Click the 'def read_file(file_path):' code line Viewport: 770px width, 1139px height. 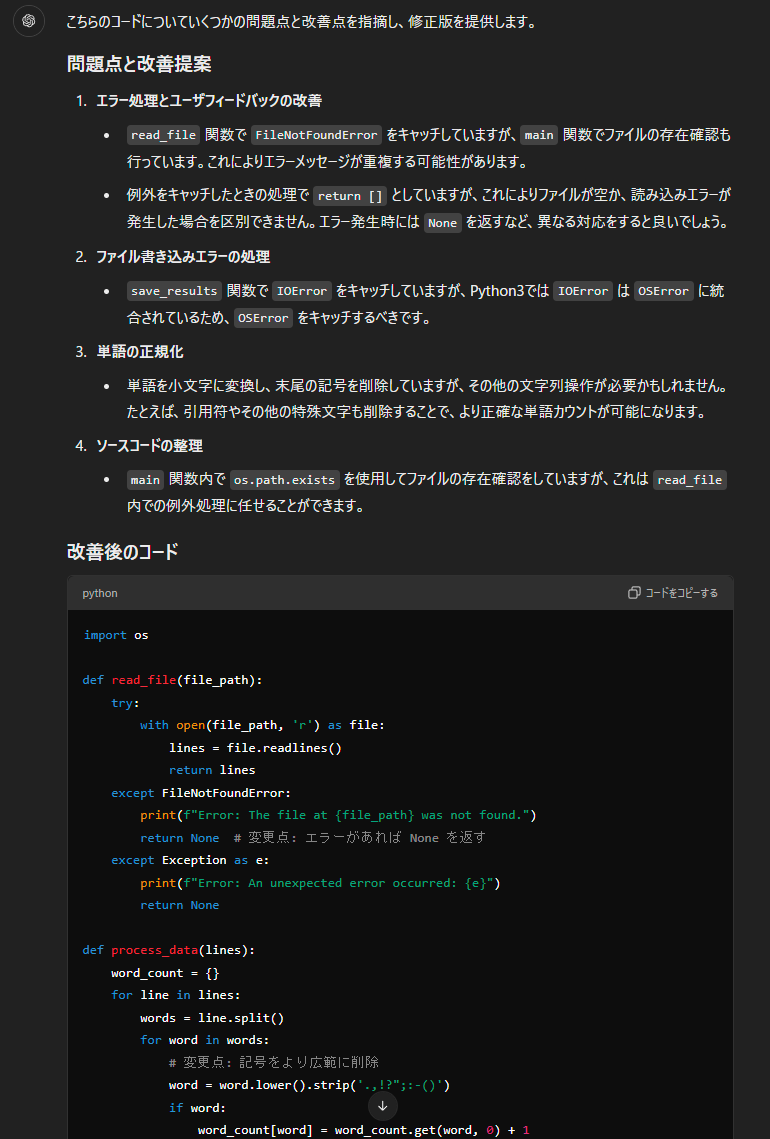point(172,680)
